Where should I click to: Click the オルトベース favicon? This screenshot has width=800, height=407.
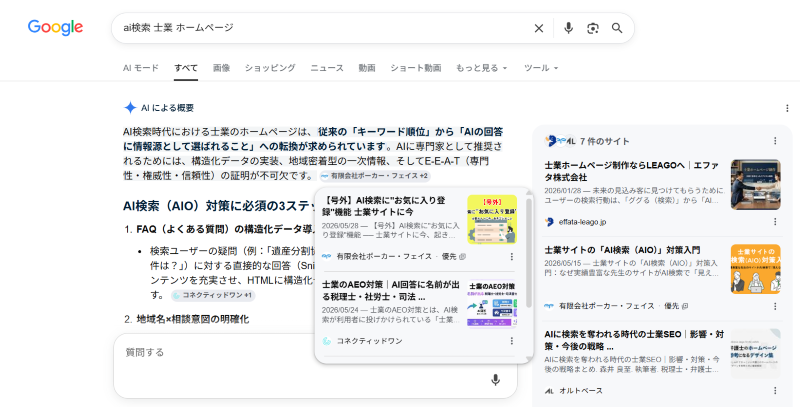tap(549, 391)
